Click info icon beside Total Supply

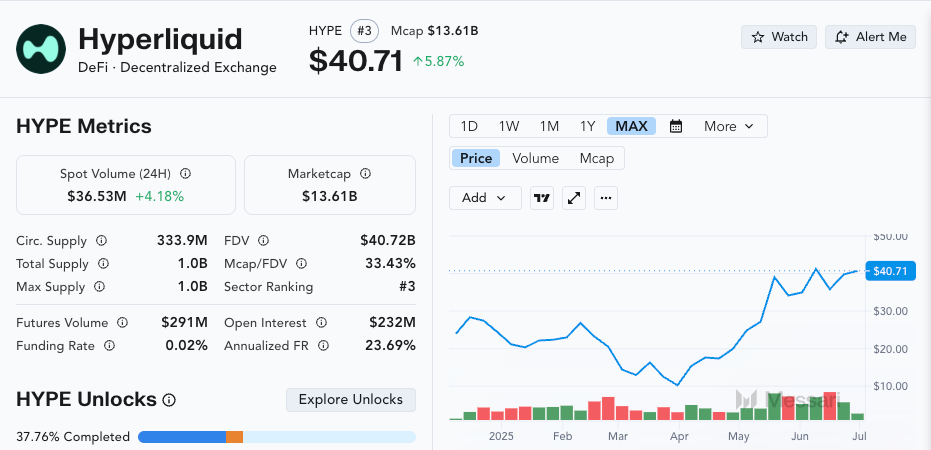click(103, 264)
